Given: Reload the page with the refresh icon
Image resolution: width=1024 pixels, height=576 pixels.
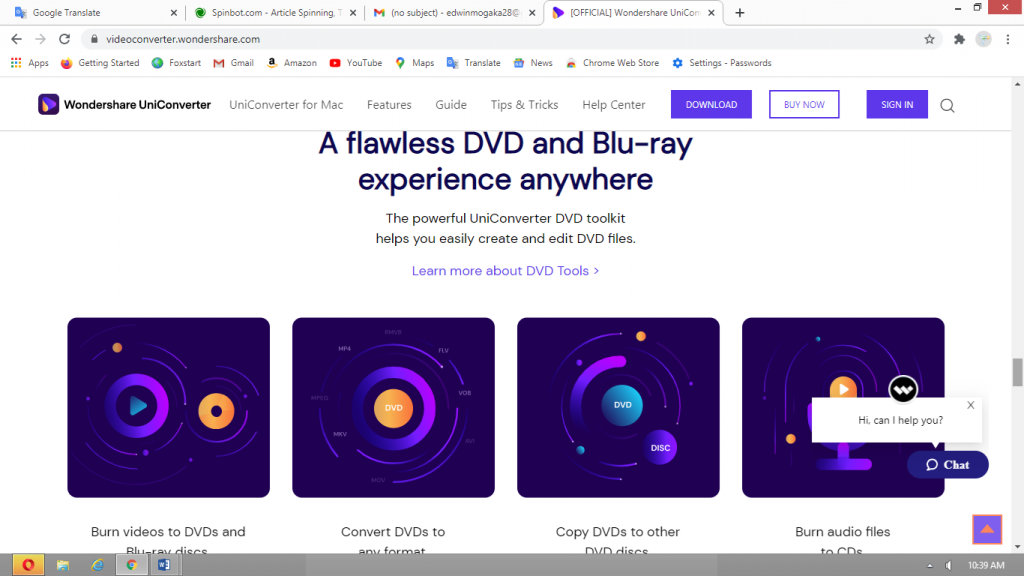Looking at the screenshot, I should pyautogui.click(x=65, y=39).
